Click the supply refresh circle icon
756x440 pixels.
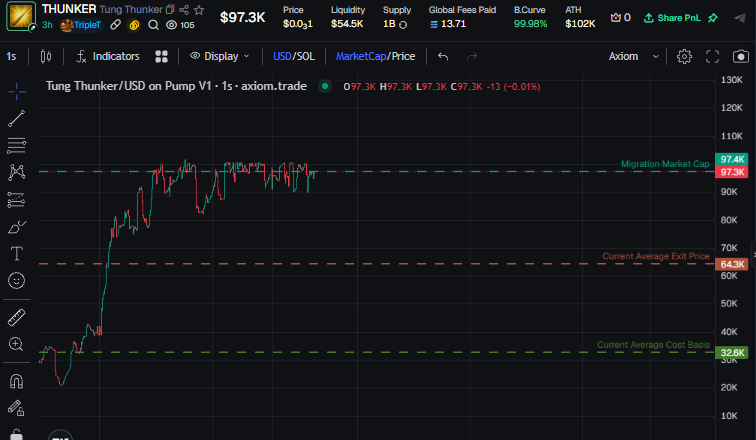pyautogui.click(x=403, y=25)
